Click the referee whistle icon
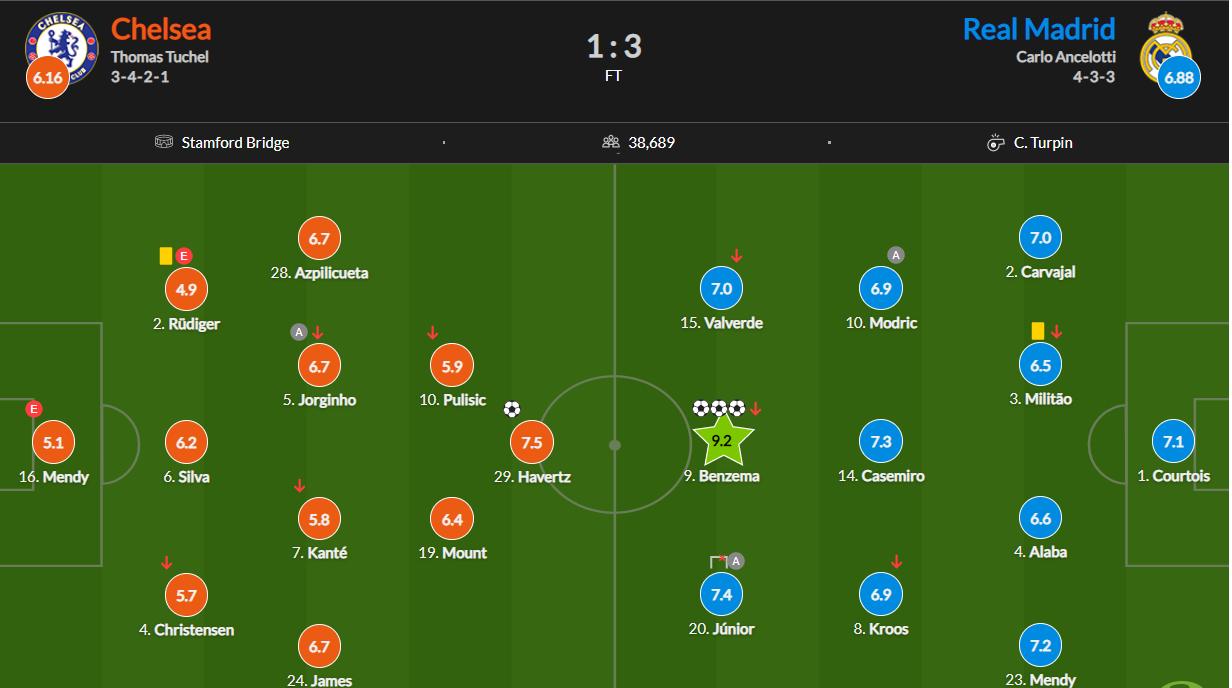This screenshot has width=1232, height=688. click(996, 143)
